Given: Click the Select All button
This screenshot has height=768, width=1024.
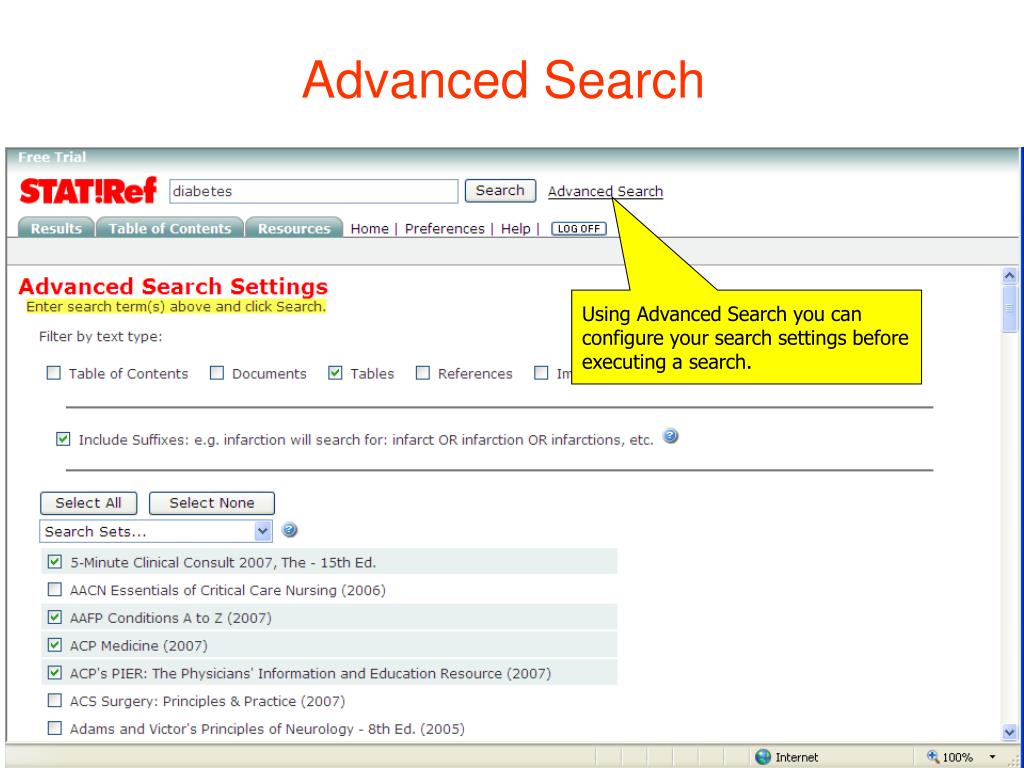Looking at the screenshot, I should click(x=88, y=503).
